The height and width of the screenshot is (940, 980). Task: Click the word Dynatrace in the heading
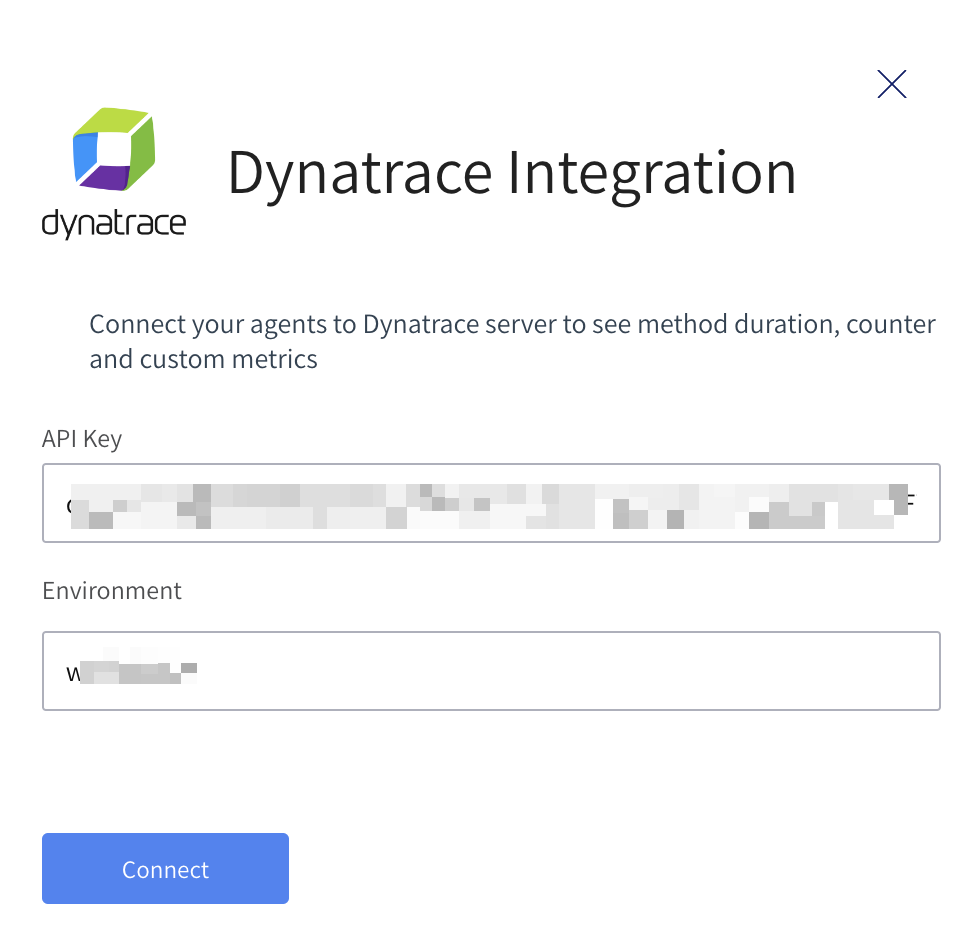point(360,172)
